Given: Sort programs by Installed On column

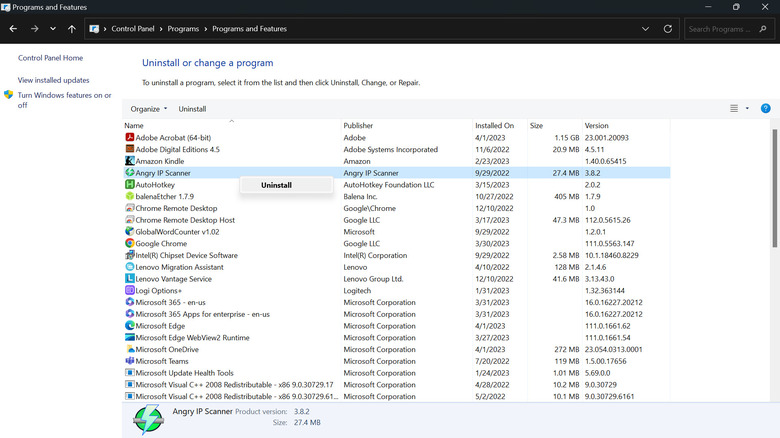Looking at the screenshot, I should click(x=494, y=125).
